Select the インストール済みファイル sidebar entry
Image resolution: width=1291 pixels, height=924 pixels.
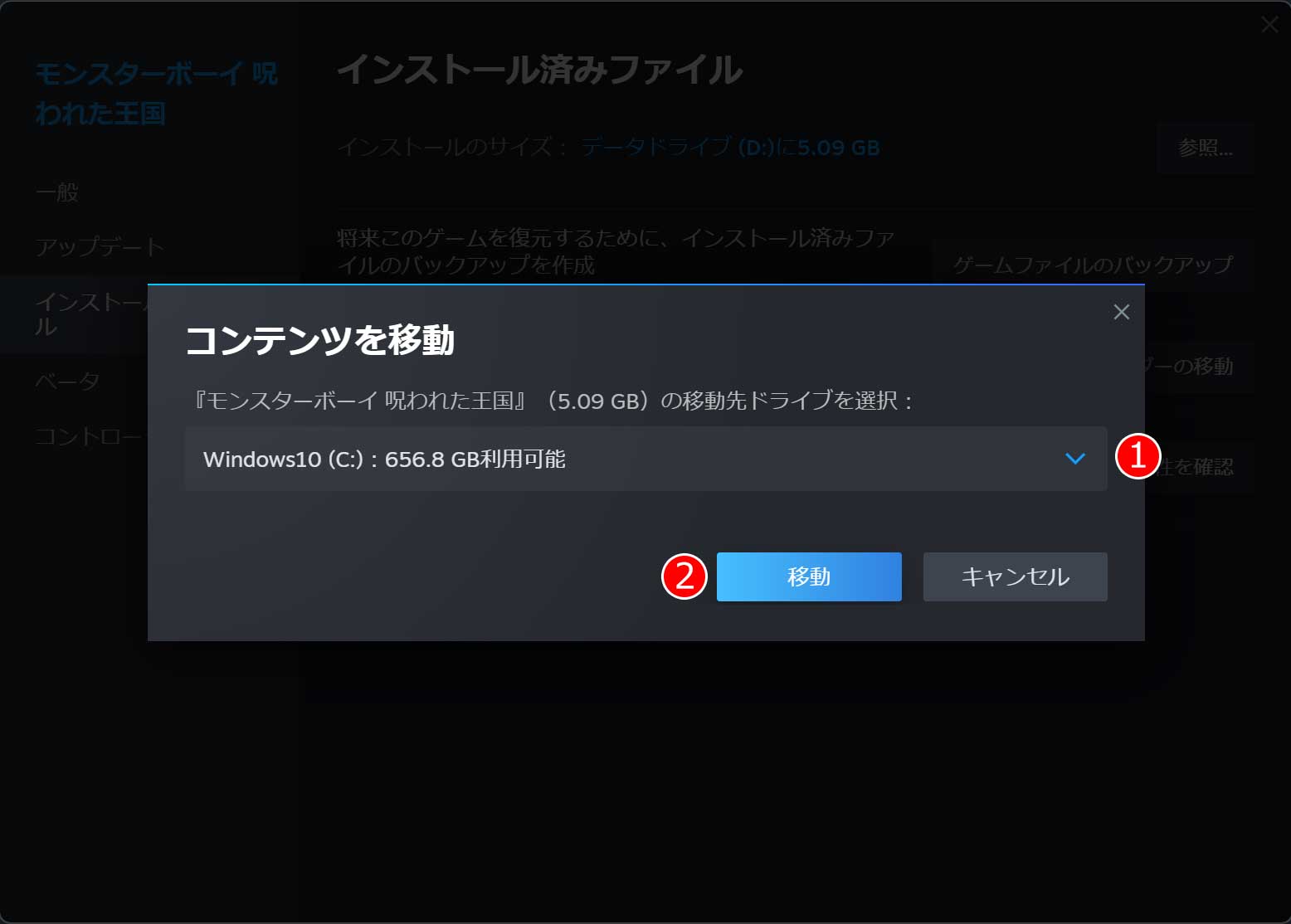91,314
